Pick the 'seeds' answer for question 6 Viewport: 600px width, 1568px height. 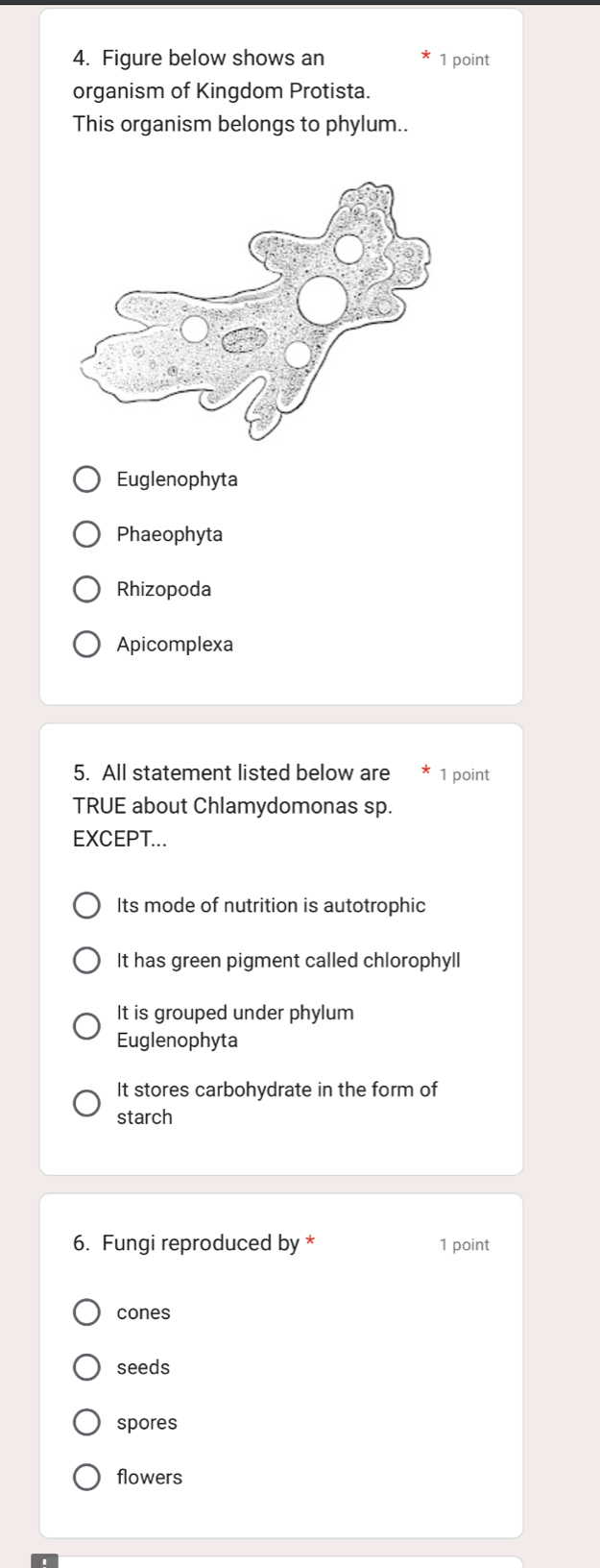coord(86,1366)
